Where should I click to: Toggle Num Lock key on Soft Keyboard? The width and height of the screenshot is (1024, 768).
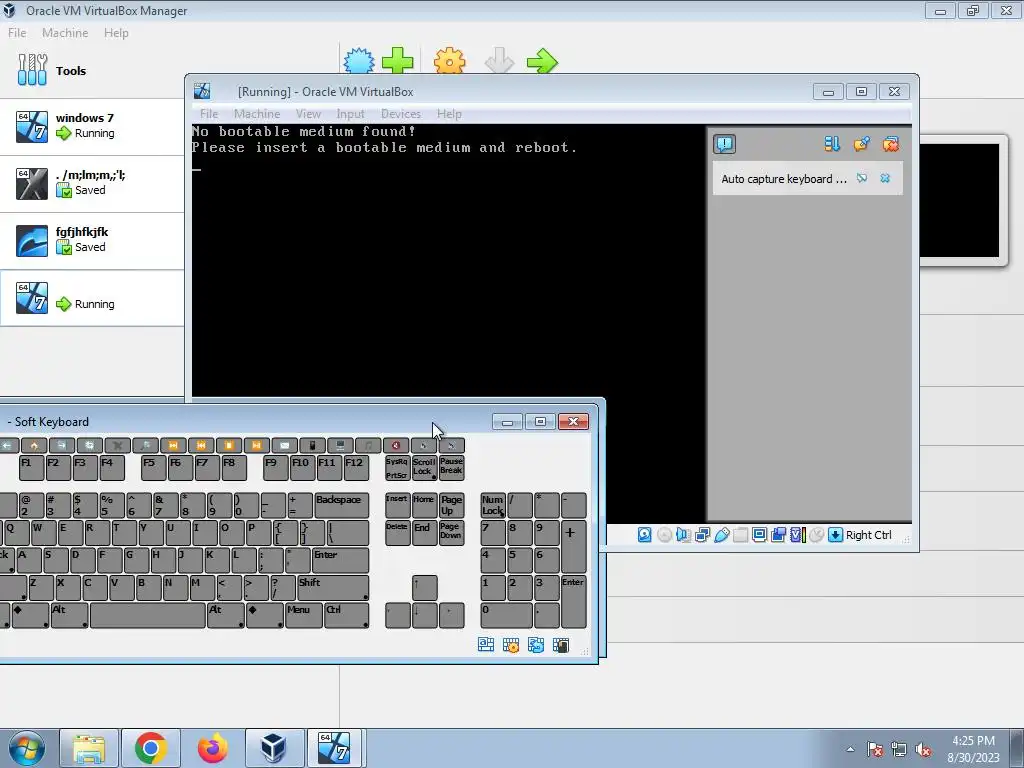coord(493,505)
